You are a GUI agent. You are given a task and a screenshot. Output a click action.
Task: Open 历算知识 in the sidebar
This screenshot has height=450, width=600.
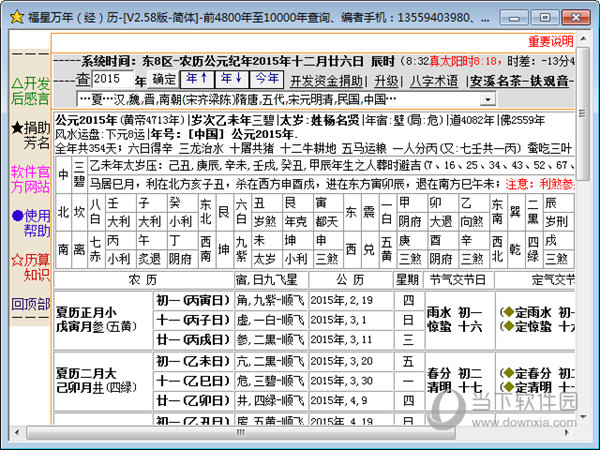pos(31,267)
